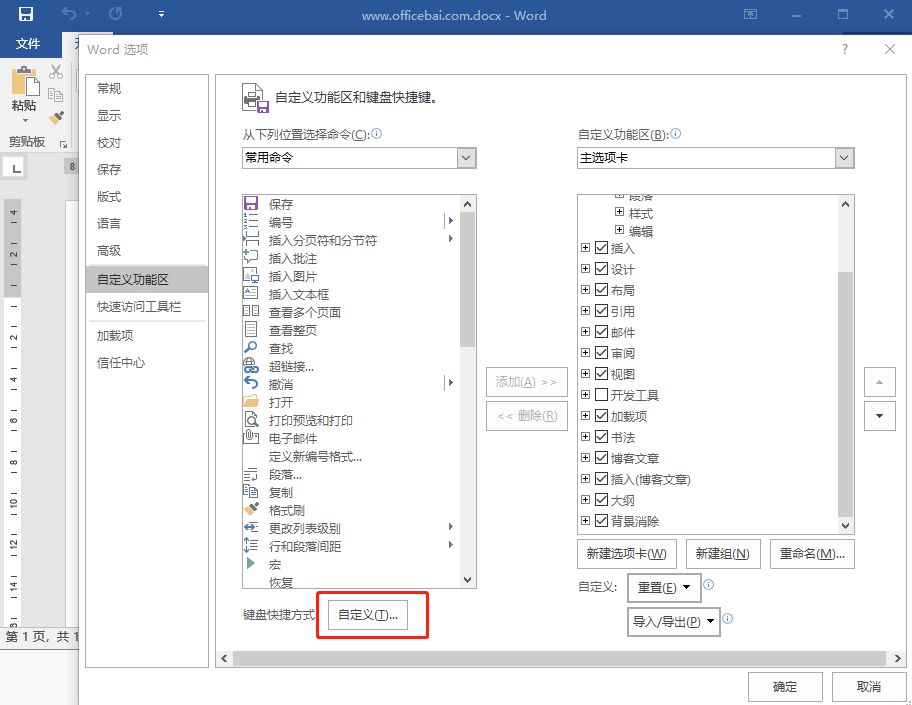Select Print Preview and Print icon
Screen dimensions: 912x705
[x=251, y=420]
